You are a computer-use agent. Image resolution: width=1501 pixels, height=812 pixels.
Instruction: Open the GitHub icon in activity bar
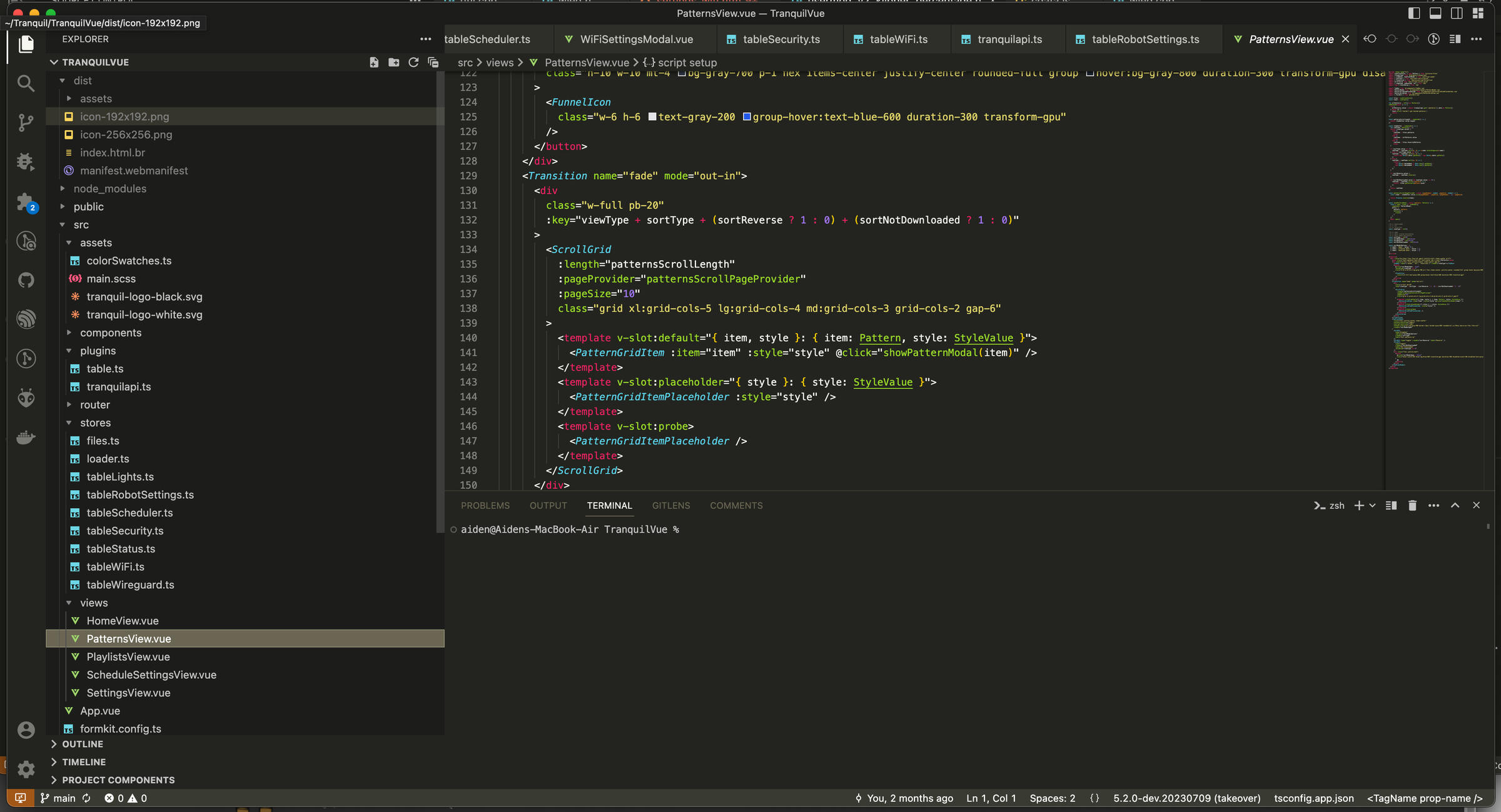(x=26, y=280)
